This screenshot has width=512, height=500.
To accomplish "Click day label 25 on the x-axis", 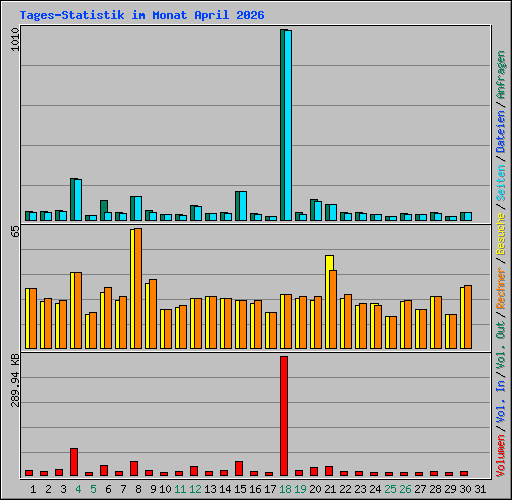I will [x=390, y=489].
